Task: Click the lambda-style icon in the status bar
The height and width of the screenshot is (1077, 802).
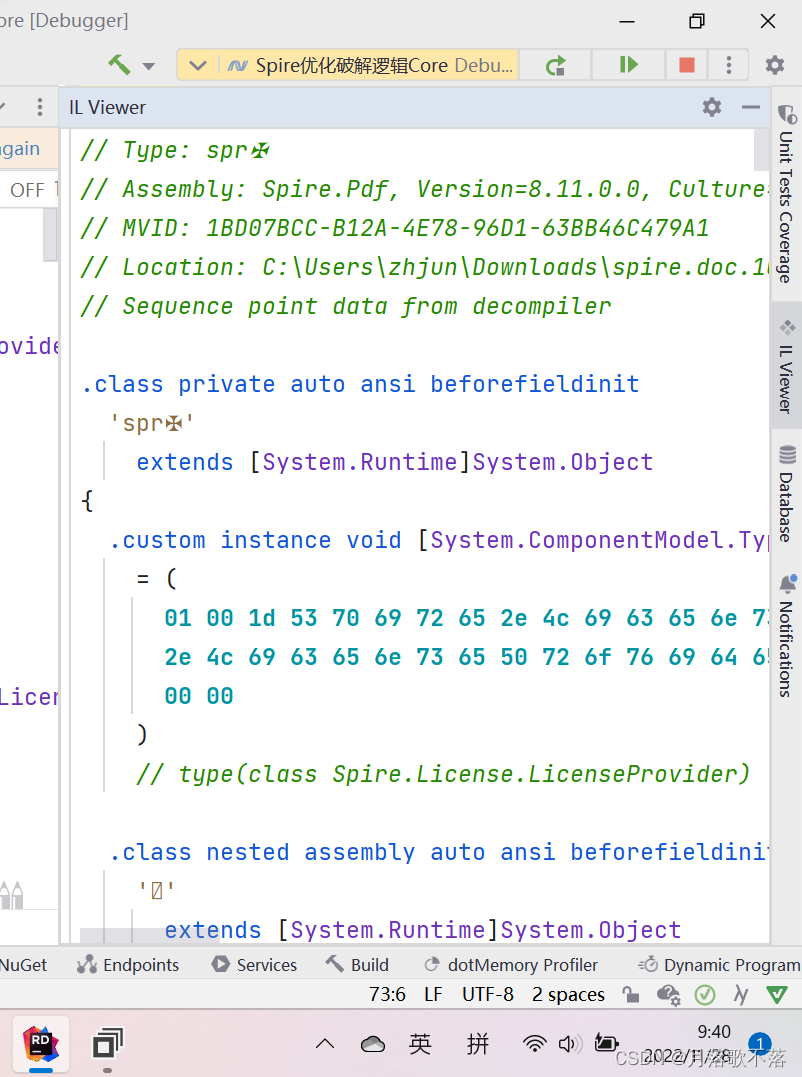Action: coord(740,995)
